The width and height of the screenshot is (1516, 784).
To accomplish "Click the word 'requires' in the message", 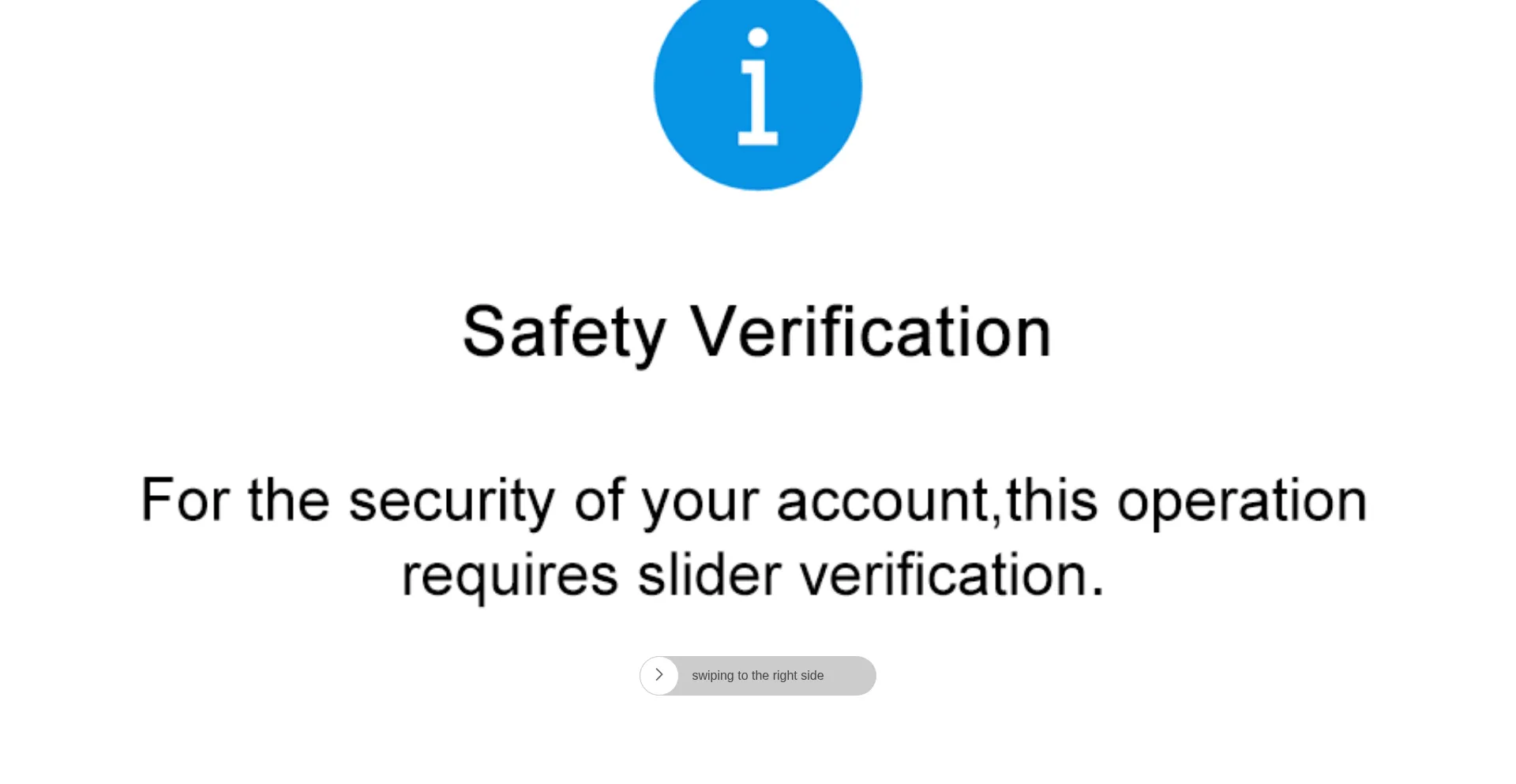I will 510,575.
